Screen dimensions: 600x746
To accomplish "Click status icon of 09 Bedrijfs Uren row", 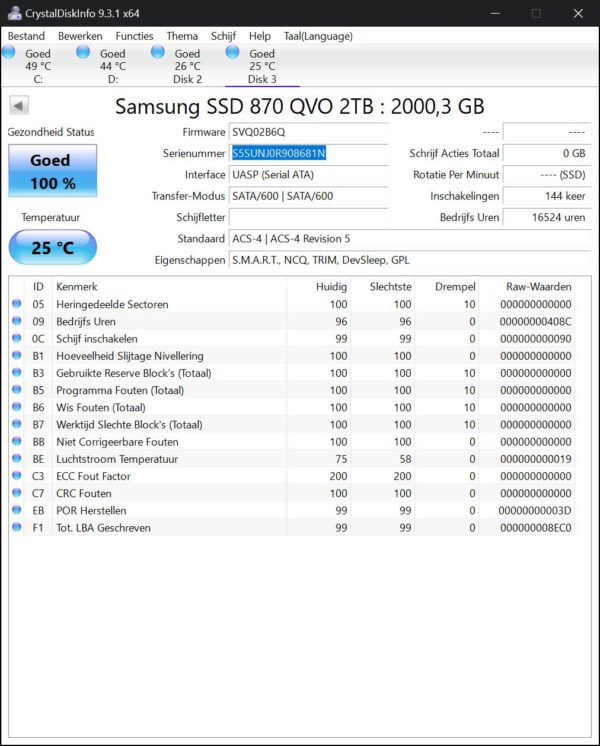I will 17,321.
